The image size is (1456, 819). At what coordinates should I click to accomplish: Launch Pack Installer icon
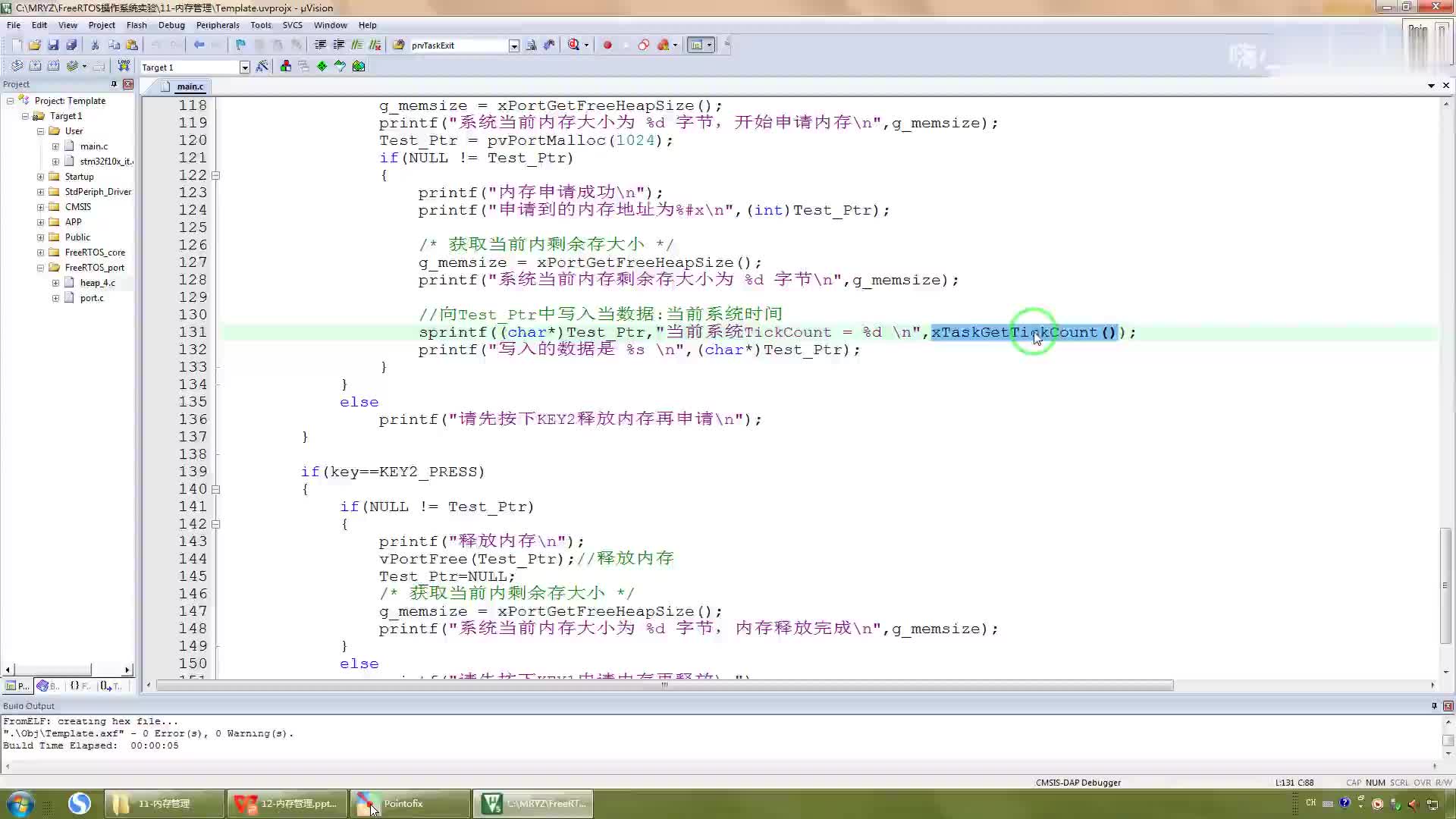(x=359, y=66)
